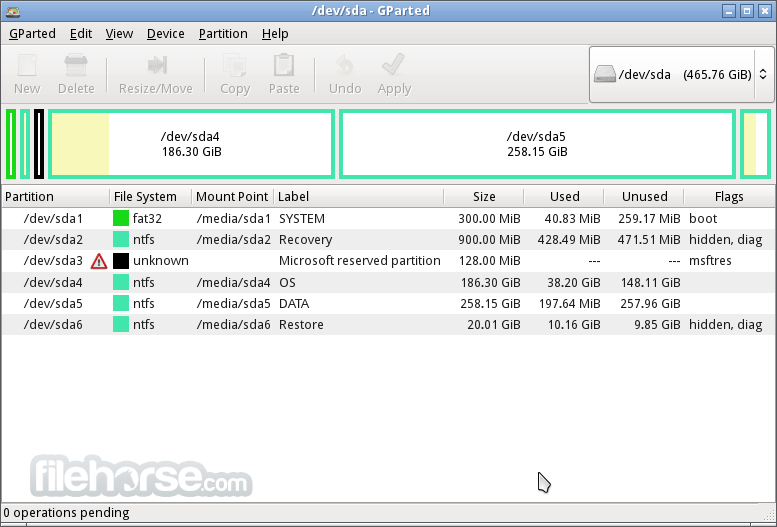This screenshot has height=527, width=777.
Task: Click the Resize/Move toolbar icon
Action: tap(156, 65)
